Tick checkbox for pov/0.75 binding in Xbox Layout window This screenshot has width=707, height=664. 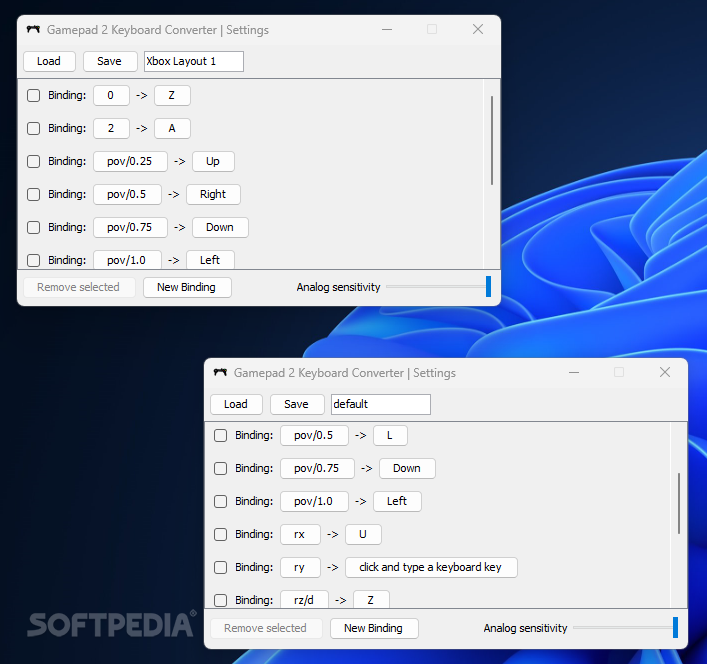pyautogui.click(x=33, y=227)
